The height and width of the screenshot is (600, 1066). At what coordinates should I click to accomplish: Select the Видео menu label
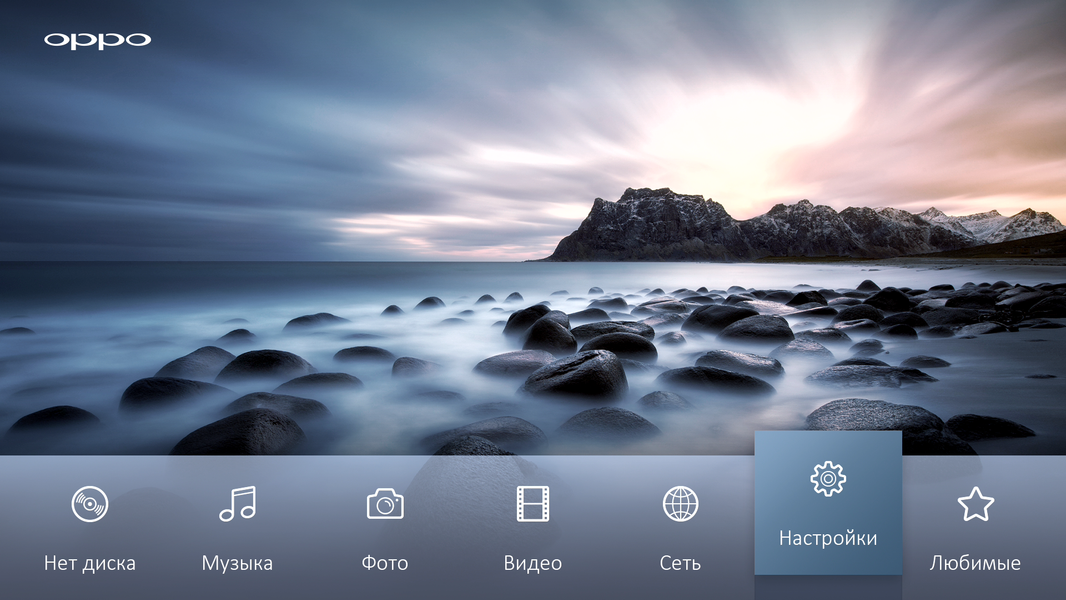(532, 563)
